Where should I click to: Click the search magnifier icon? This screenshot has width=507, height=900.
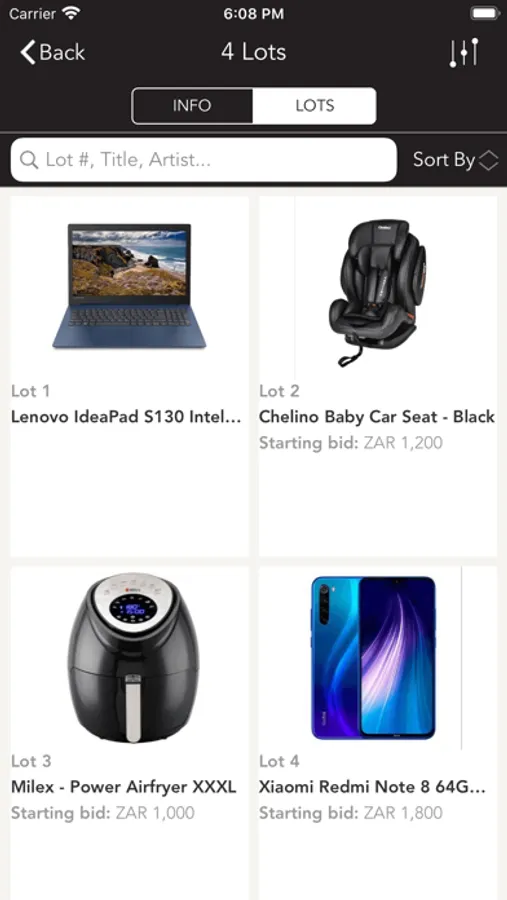(29, 160)
